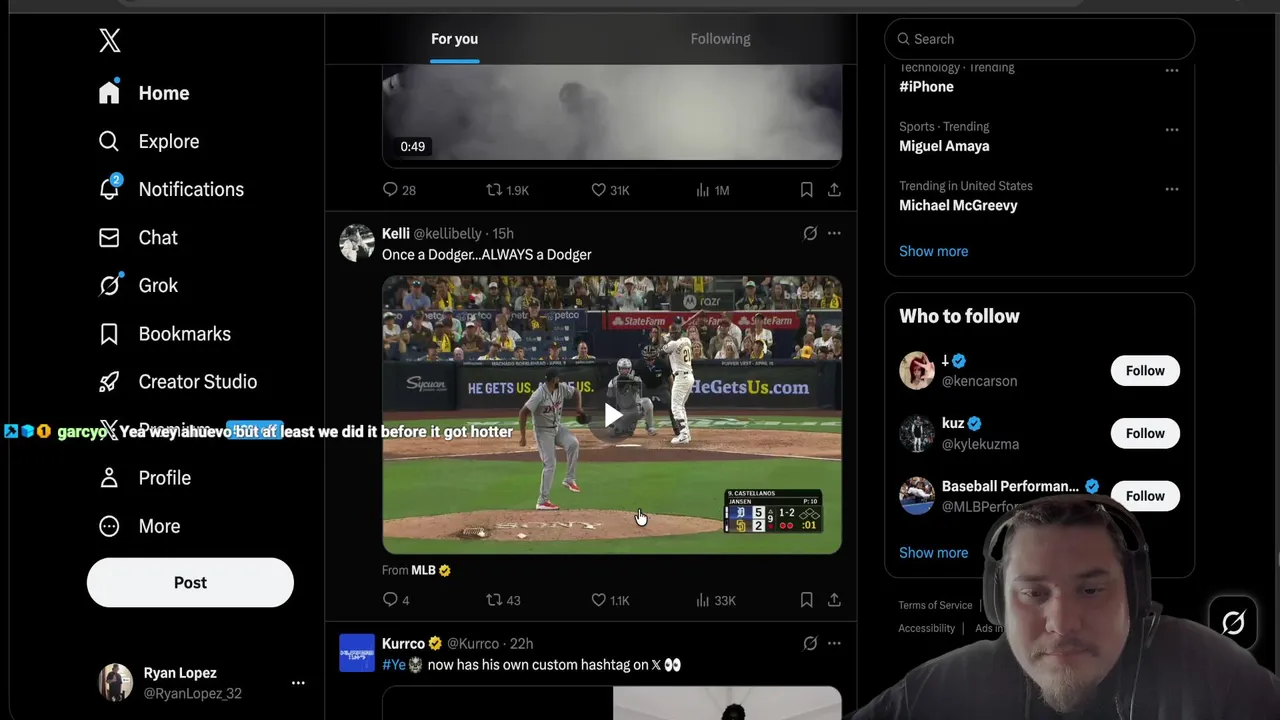Screen dimensions: 1280x720
Task: Bookmark Kelli's Dodger post
Action: [806, 600]
